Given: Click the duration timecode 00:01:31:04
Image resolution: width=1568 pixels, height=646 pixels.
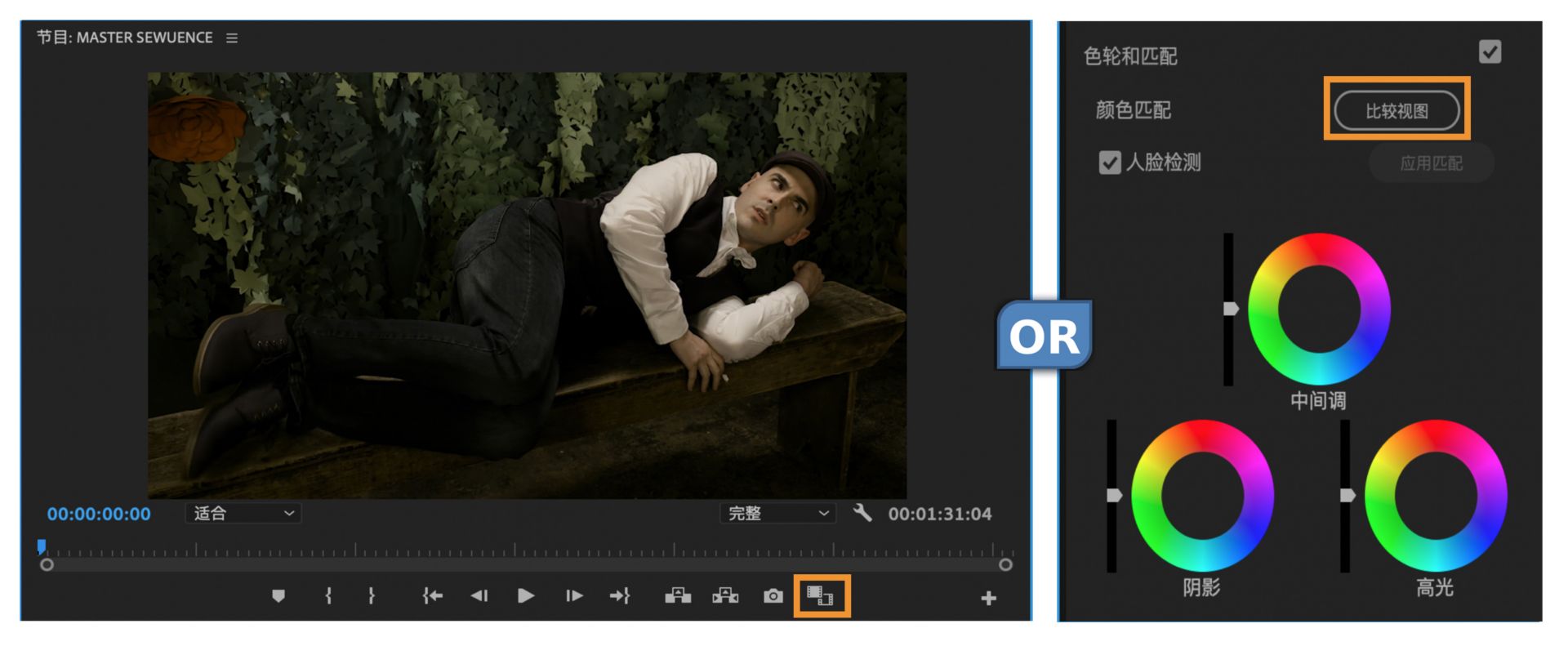Looking at the screenshot, I should click(940, 514).
